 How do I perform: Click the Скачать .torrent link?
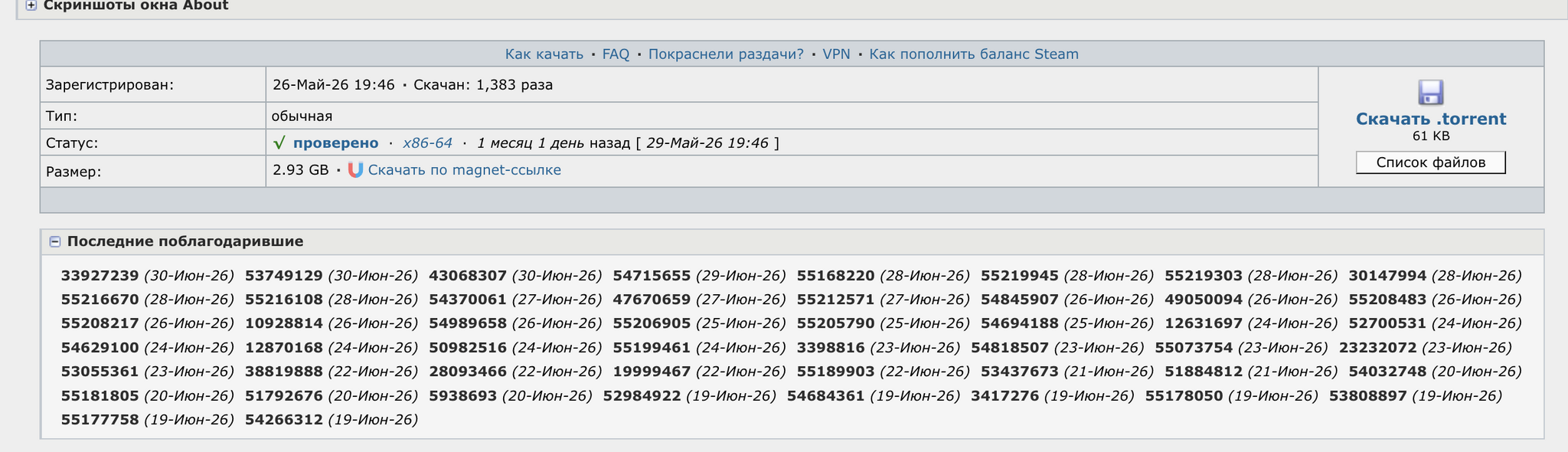point(1430,119)
